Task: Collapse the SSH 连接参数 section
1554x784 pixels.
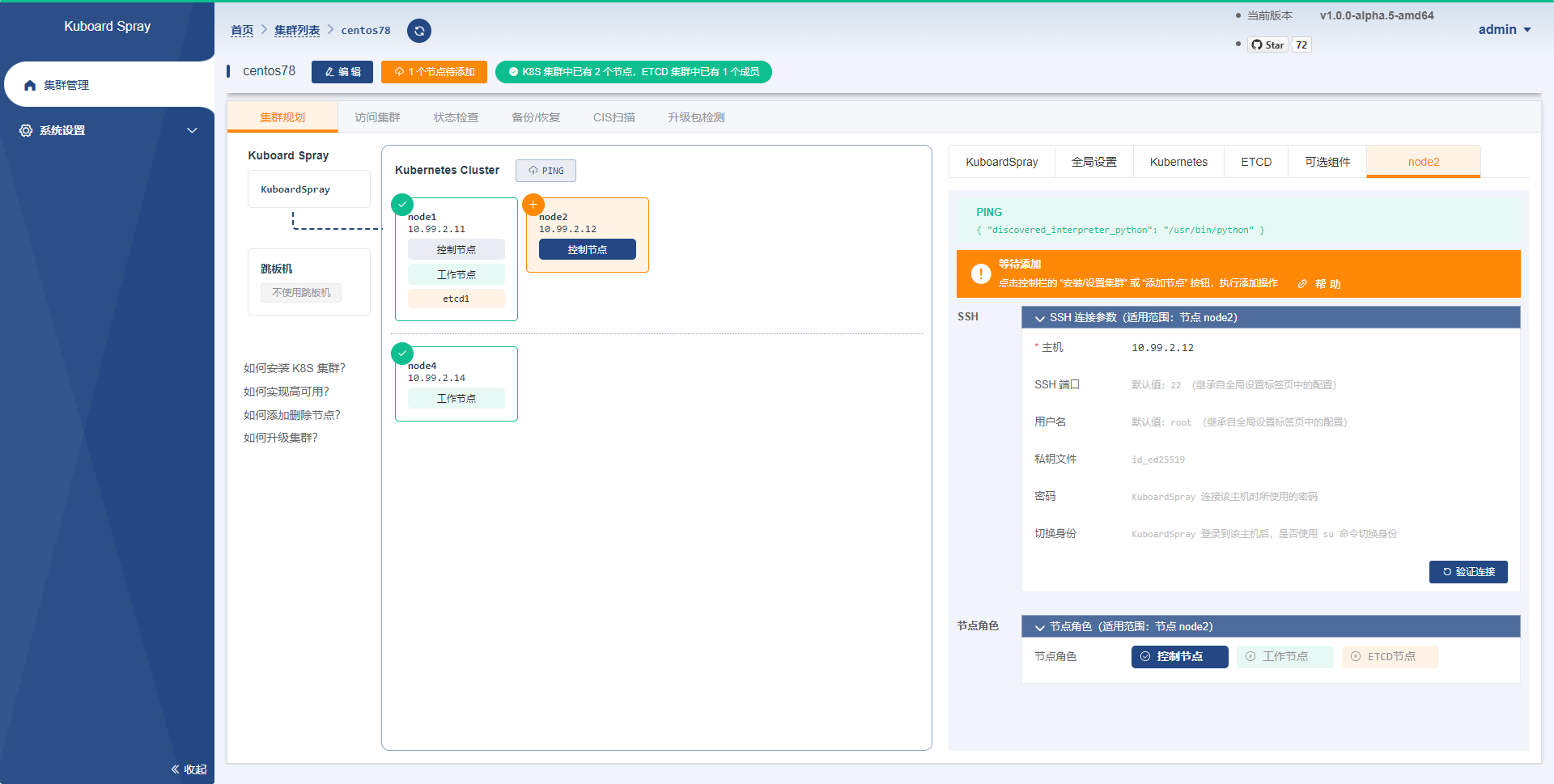Action: pyautogui.click(x=1271, y=317)
